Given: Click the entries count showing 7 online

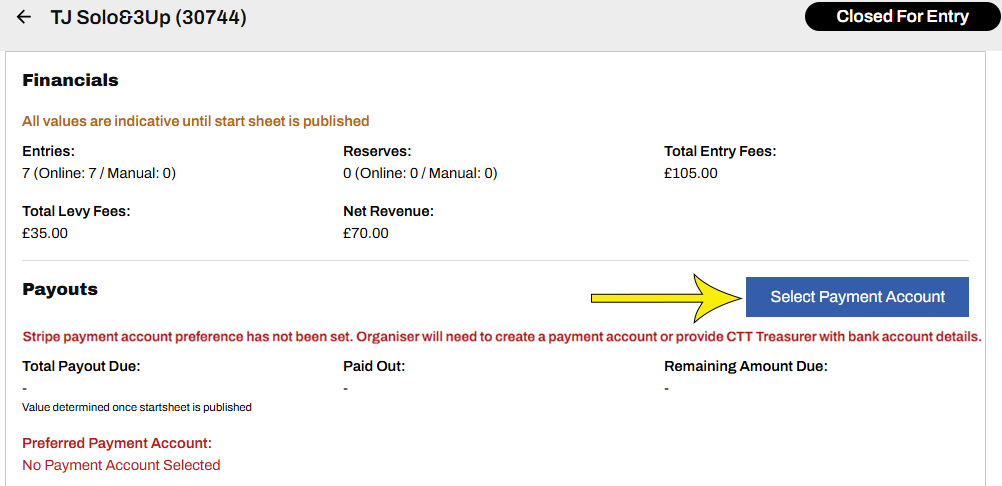Looking at the screenshot, I should coord(99,173).
